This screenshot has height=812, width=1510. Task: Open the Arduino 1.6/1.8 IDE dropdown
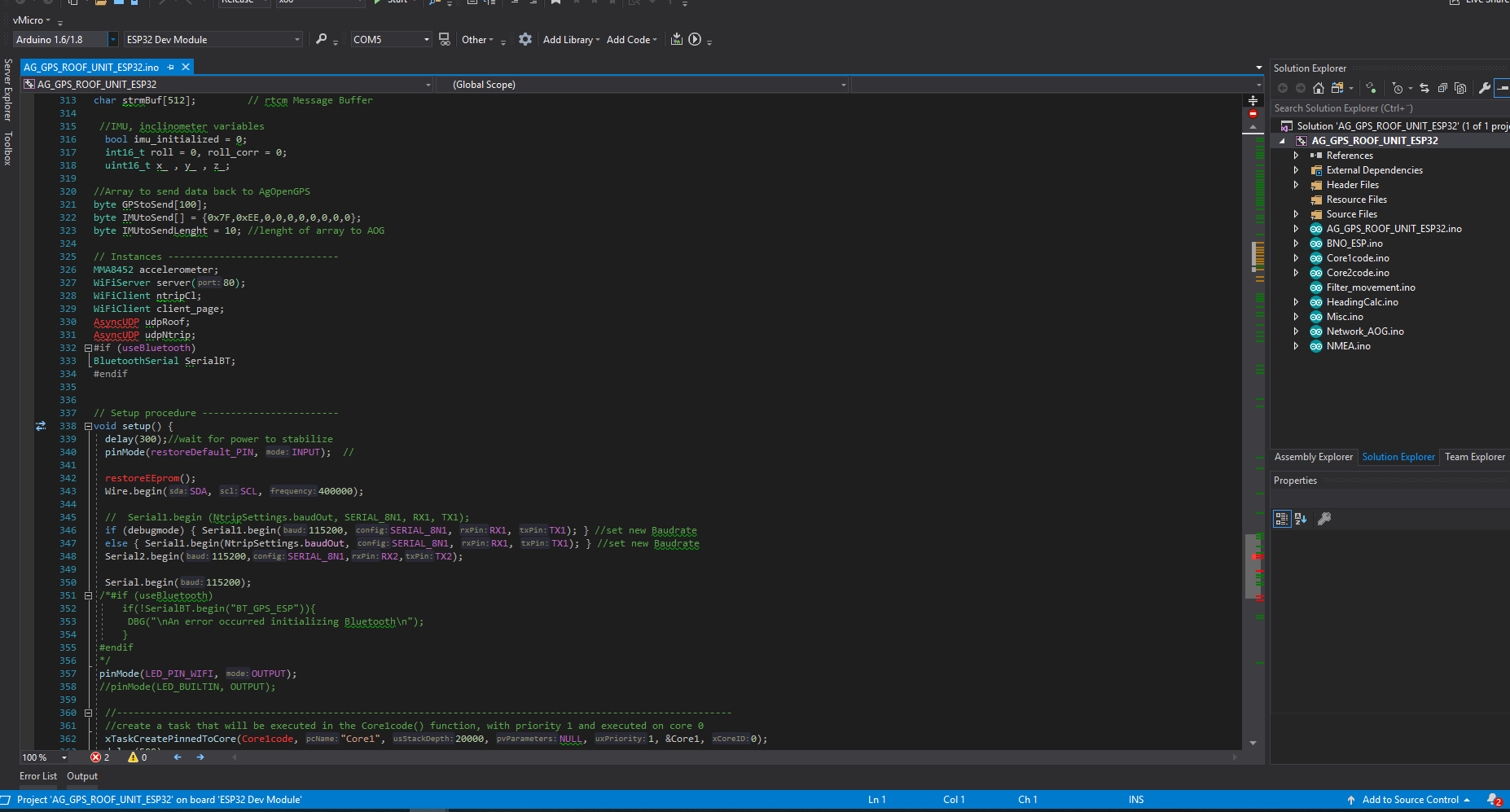pyautogui.click(x=113, y=39)
